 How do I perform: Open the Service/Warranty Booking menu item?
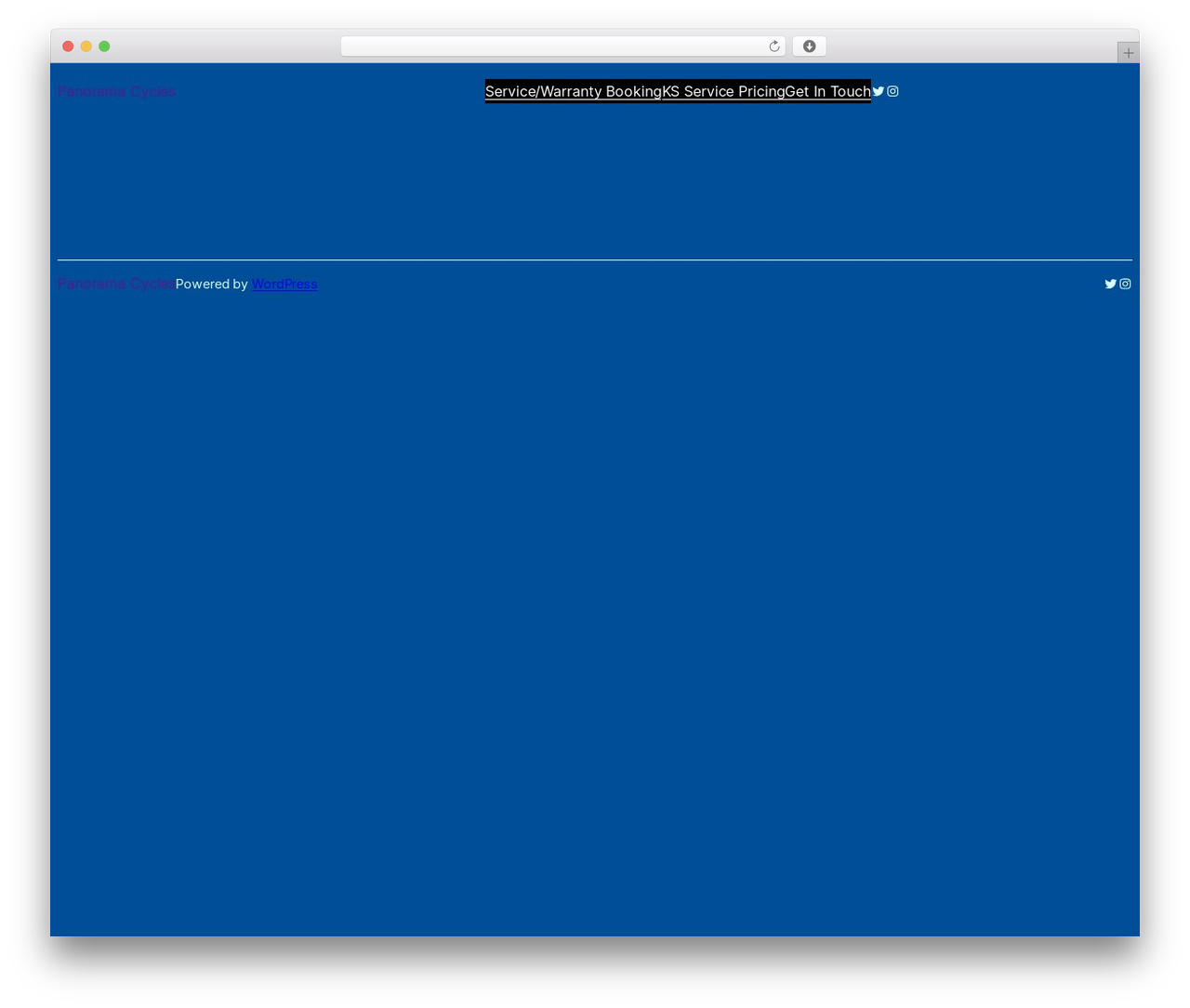(x=574, y=91)
